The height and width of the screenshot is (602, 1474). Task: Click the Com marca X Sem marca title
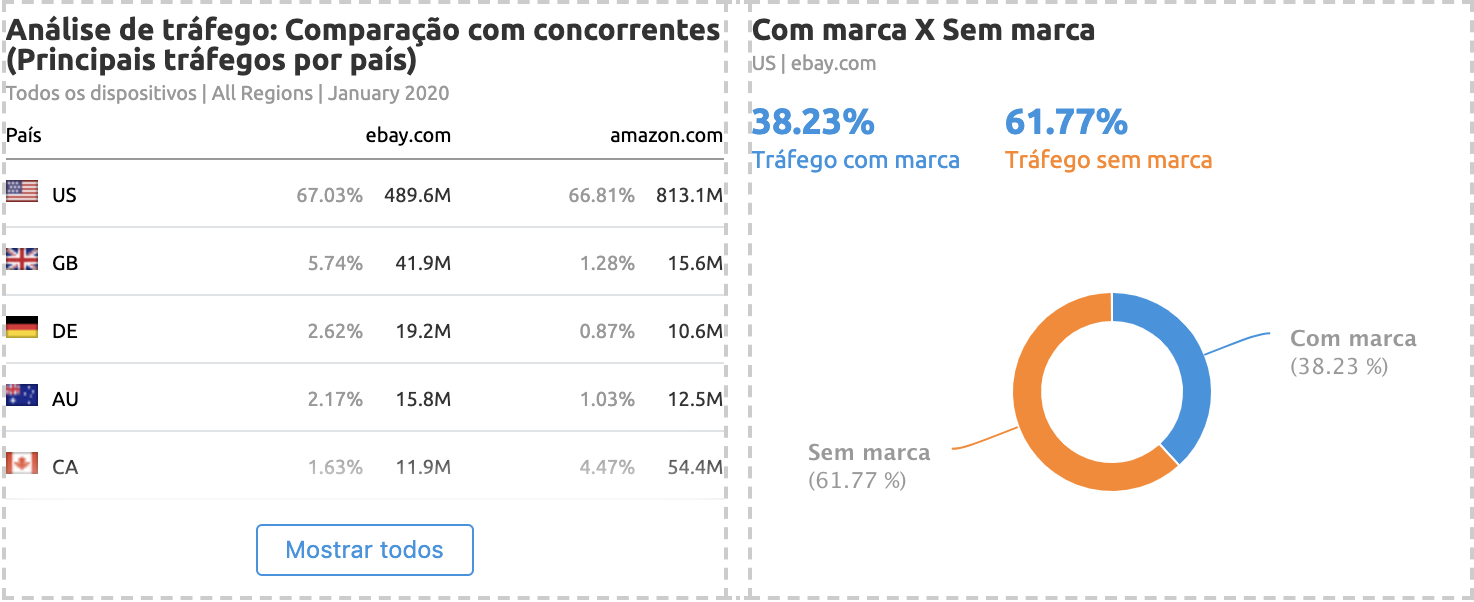pyautogui.click(x=923, y=30)
